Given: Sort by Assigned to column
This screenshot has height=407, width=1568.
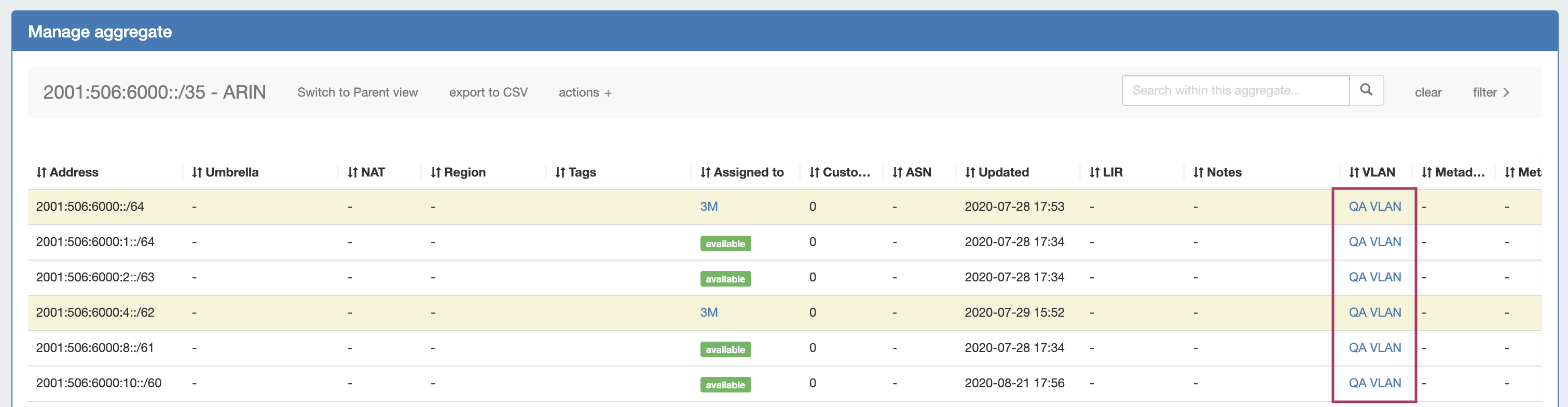Looking at the screenshot, I should click(748, 172).
